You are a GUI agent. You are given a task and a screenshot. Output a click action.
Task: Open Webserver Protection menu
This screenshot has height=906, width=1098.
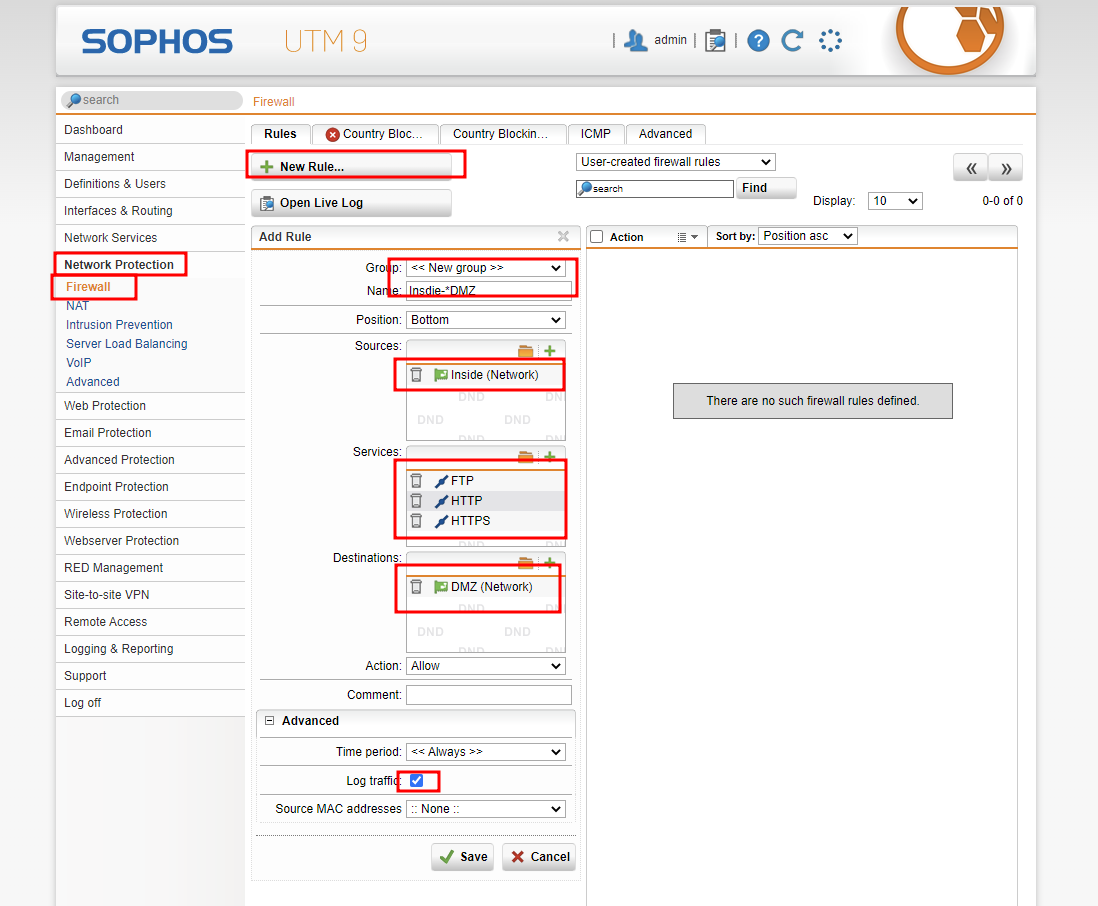coord(121,541)
